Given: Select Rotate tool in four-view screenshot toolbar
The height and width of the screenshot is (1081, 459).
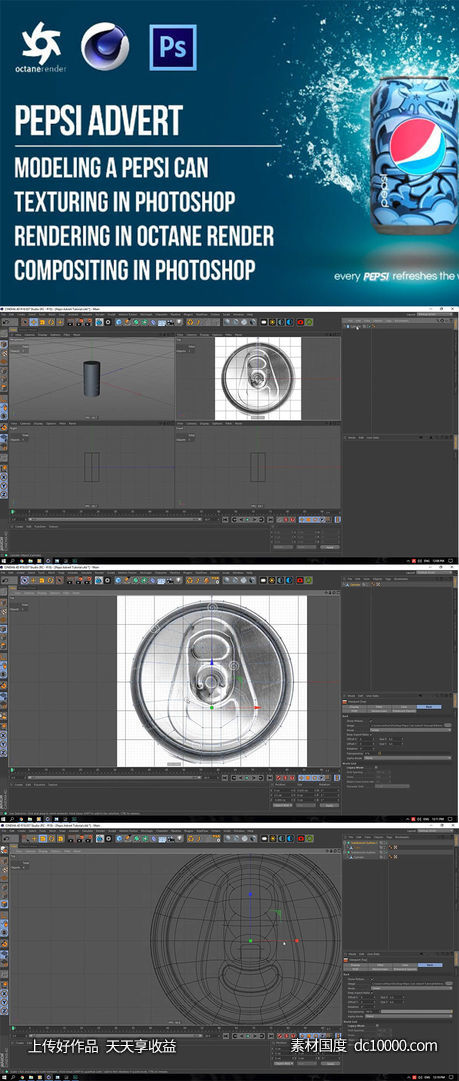Looking at the screenshot, I should click(52, 321).
